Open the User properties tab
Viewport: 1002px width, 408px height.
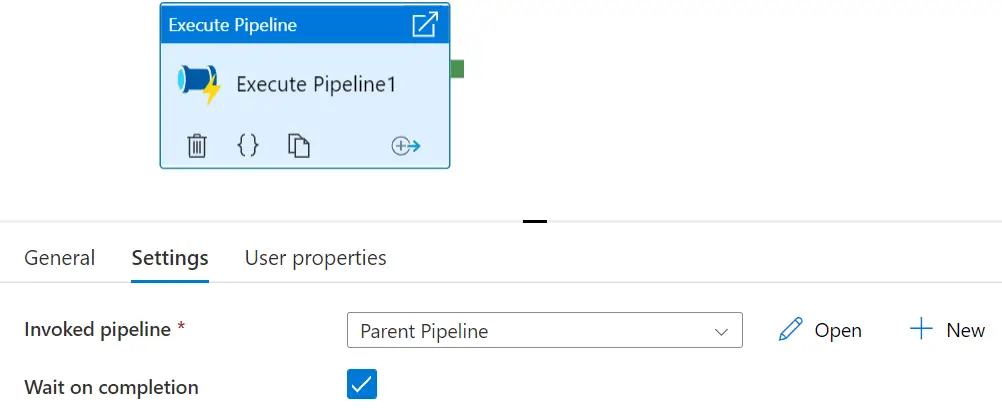(316, 258)
